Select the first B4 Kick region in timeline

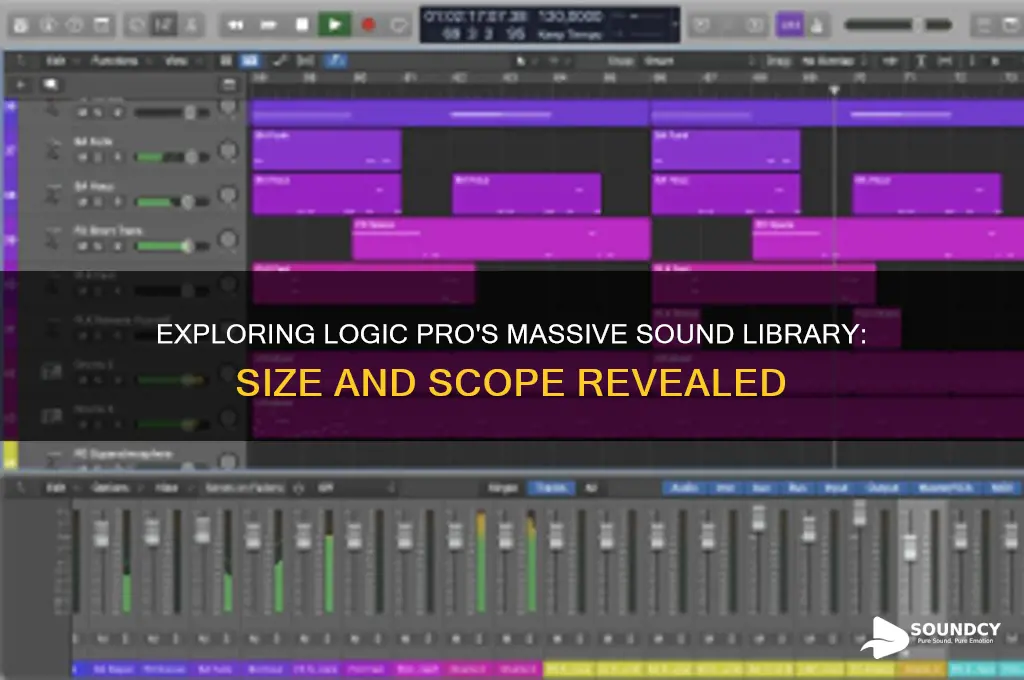pyautogui.click(x=327, y=150)
